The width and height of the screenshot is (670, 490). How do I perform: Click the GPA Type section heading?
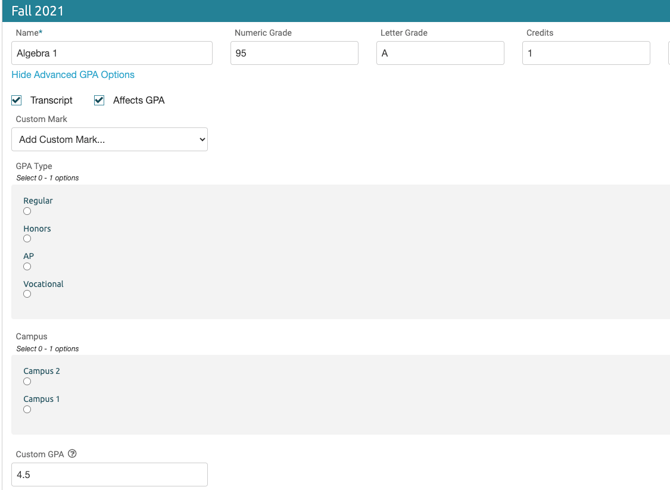click(34, 166)
